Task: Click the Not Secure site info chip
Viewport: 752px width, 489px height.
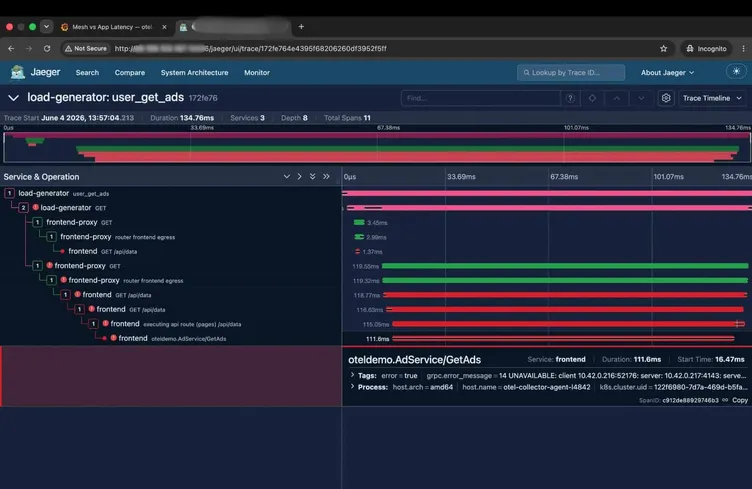Action: pos(86,48)
